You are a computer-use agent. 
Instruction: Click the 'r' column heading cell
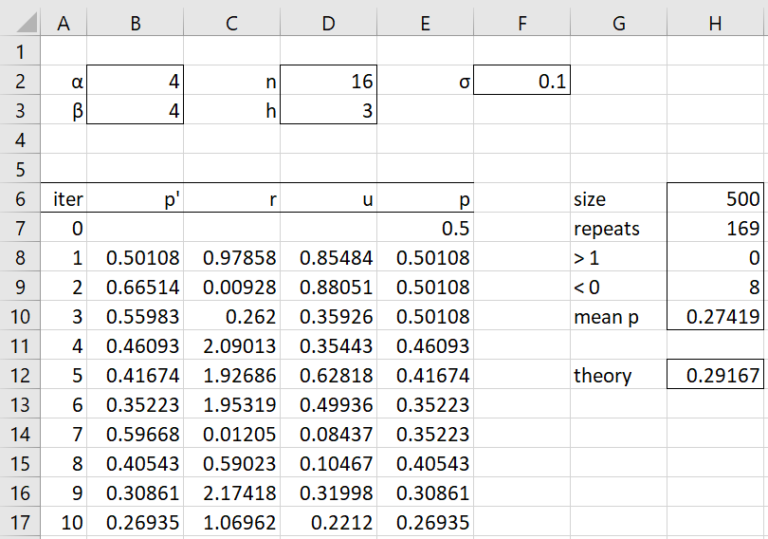pos(232,198)
